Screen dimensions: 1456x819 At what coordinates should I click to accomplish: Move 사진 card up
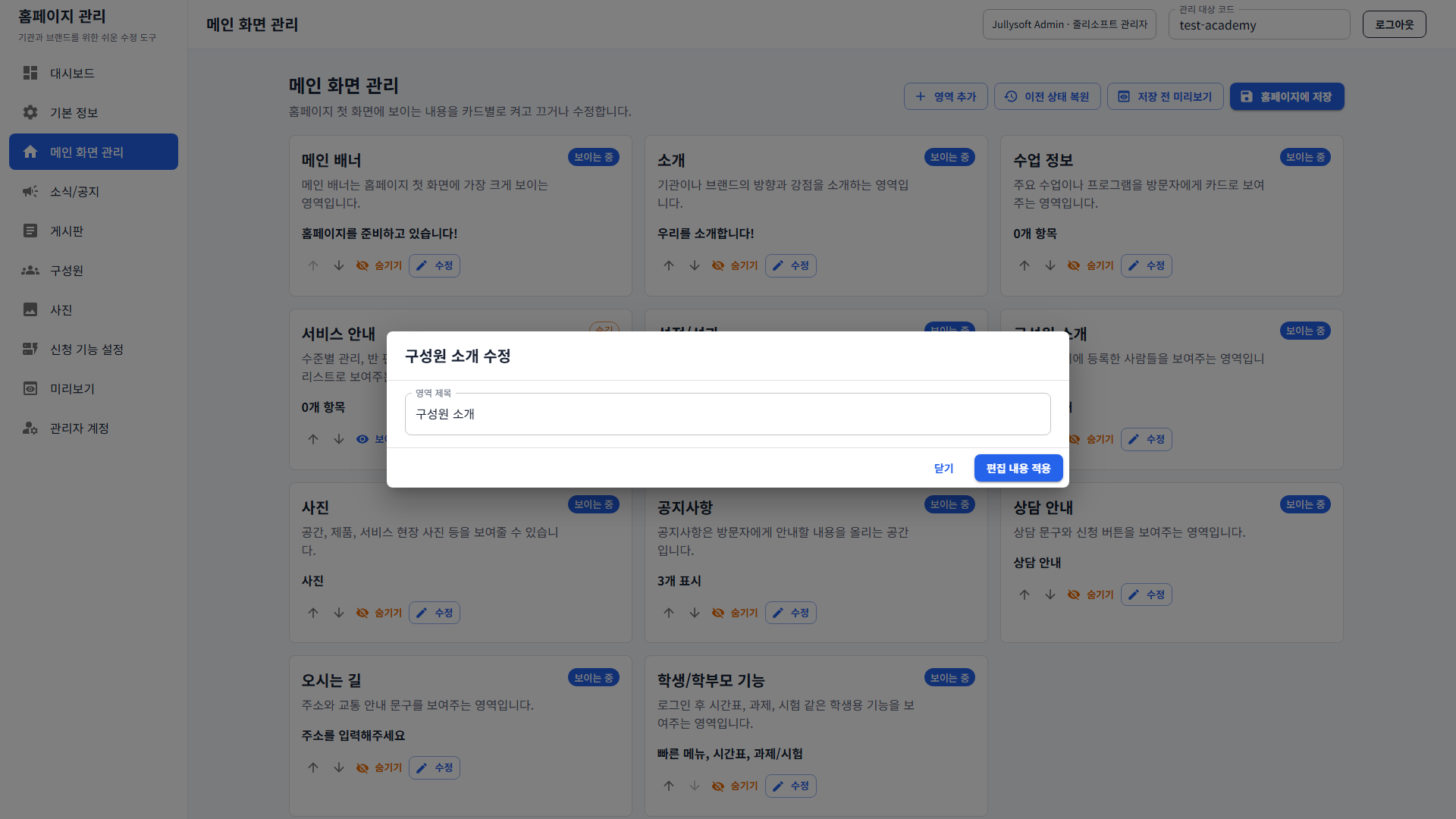click(x=313, y=613)
